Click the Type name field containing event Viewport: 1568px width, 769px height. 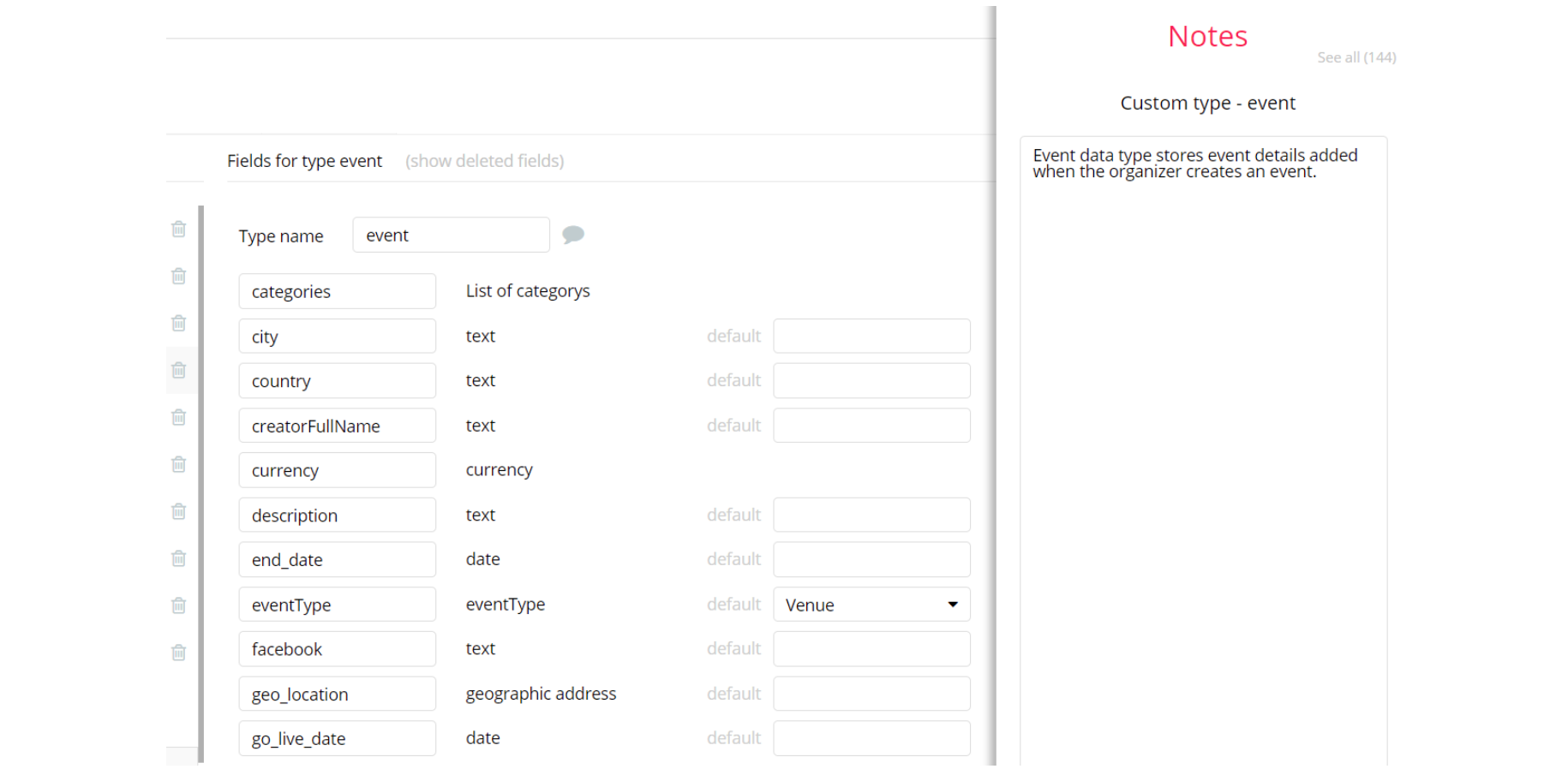click(451, 235)
